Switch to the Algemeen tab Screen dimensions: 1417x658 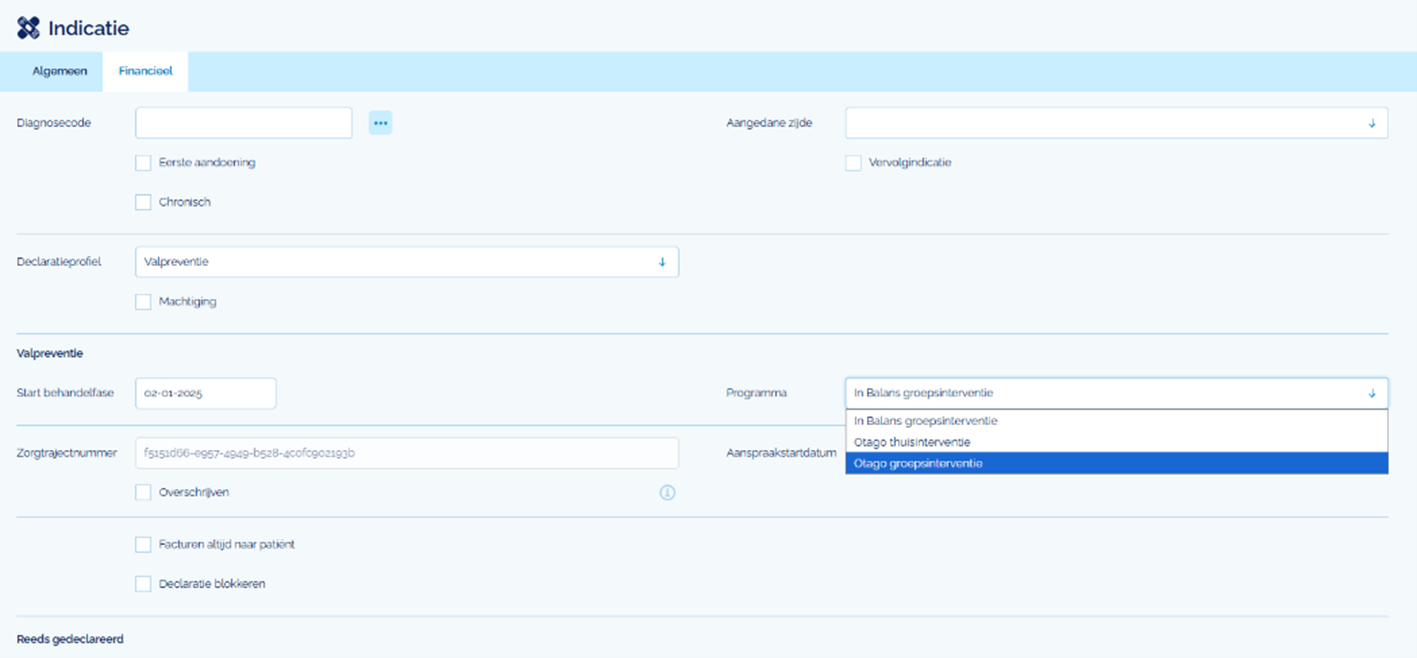pos(60,72)
